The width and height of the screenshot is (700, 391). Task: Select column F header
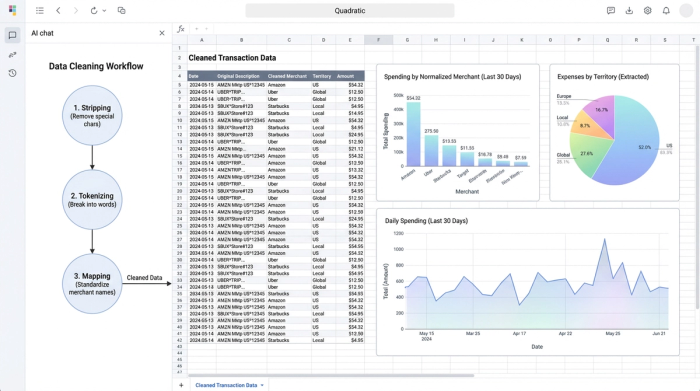point(379,40)
